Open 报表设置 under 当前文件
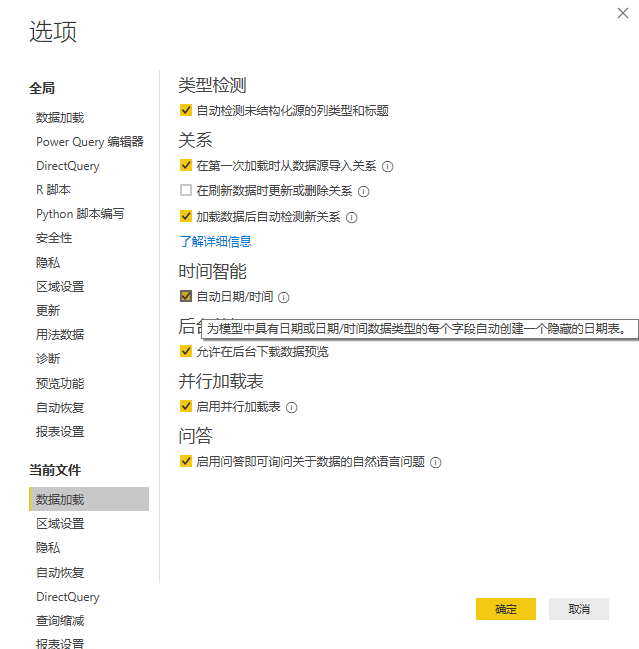The width and height of the screenshot is (639, 649). pos(60,643)
